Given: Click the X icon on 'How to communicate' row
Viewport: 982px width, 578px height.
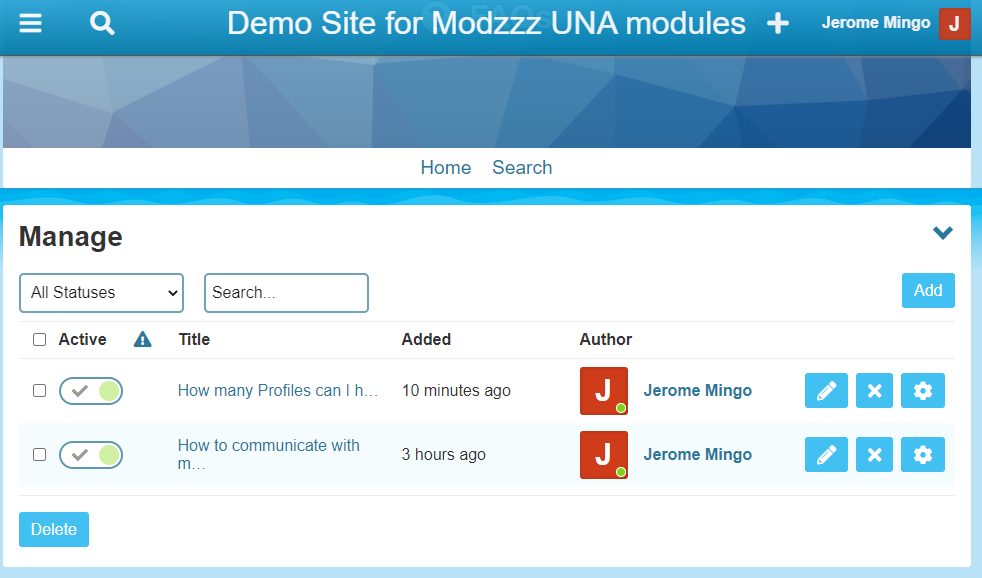Looking at the screenshot, I should (x=874, y=455).
